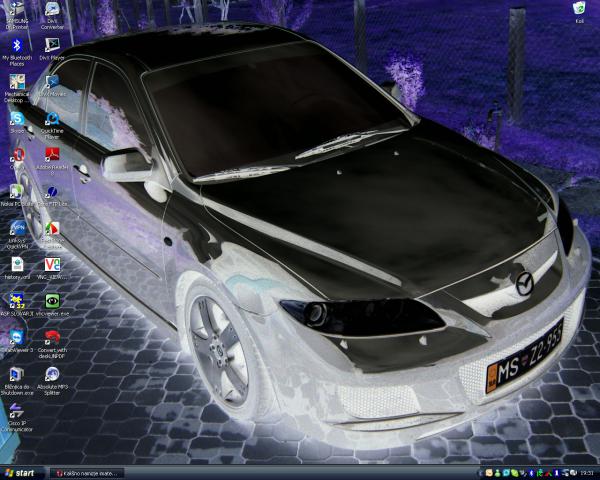Image resolution: width=600 pixels, height=480 pixels.
Task: Switch to the browser window in the taskbar
Action: click(x=90, y=472)
